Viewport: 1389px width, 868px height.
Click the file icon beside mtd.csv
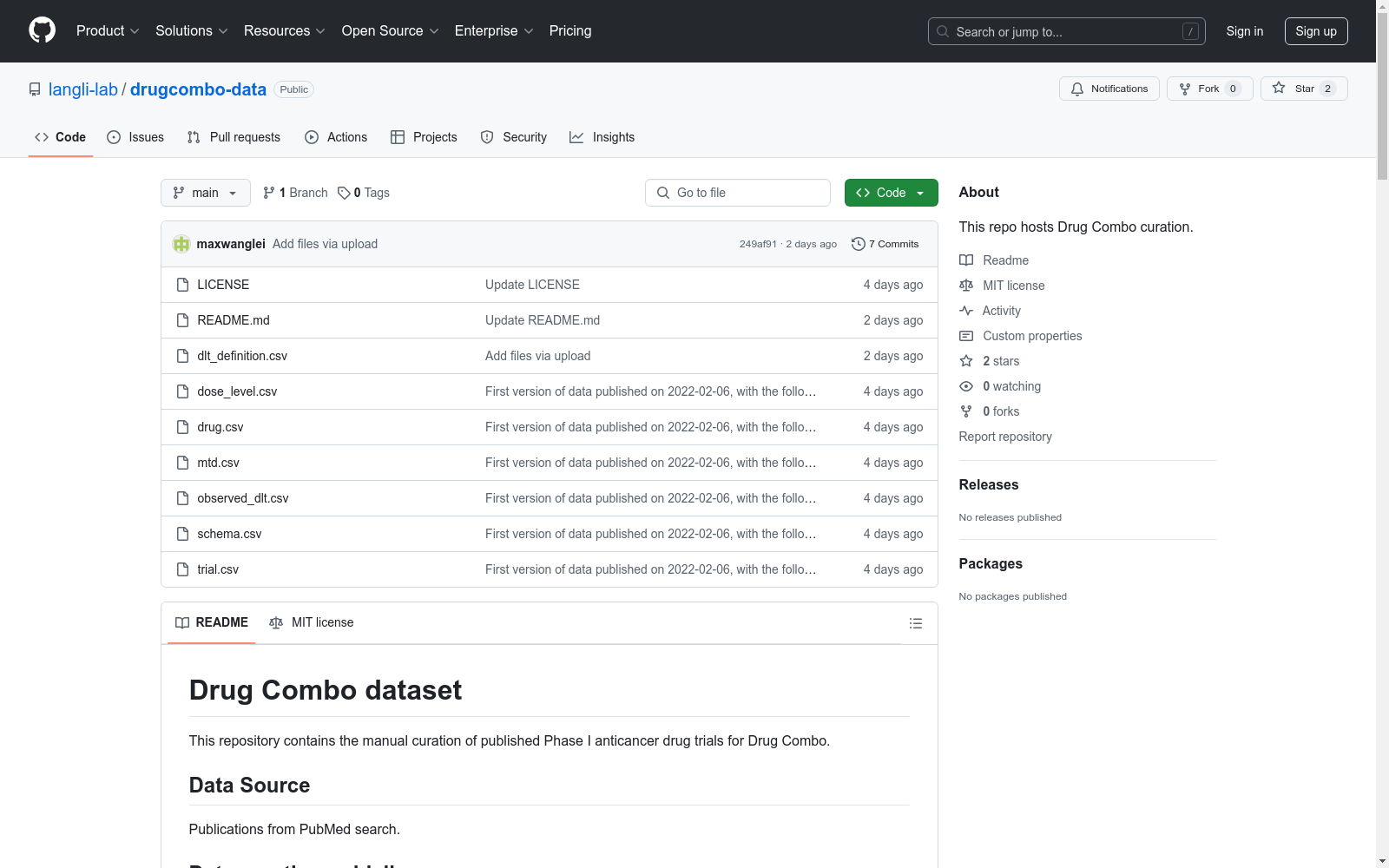[x=182, y=463]
